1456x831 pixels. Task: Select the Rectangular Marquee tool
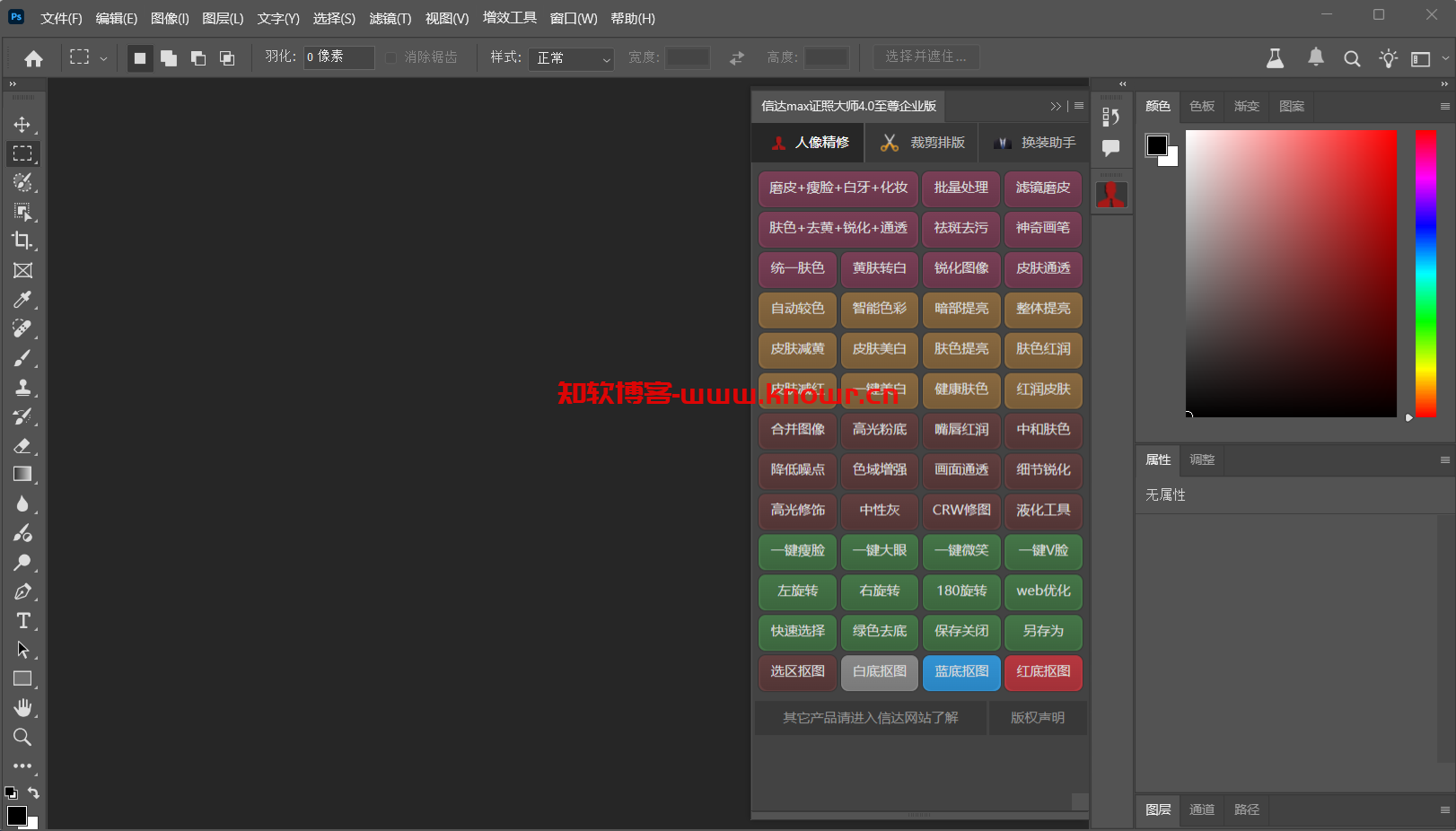point(22,153)
